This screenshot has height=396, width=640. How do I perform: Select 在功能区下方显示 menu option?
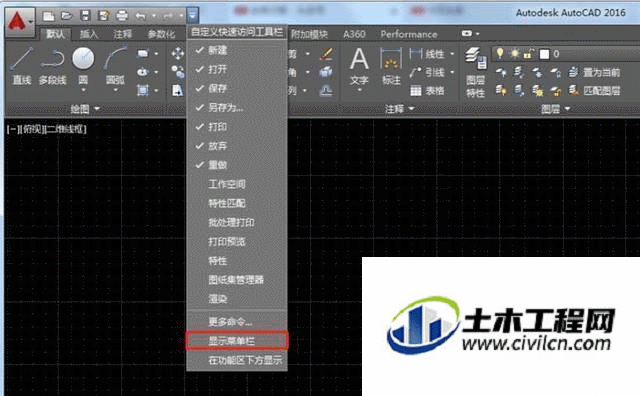[x=237, y=360]
